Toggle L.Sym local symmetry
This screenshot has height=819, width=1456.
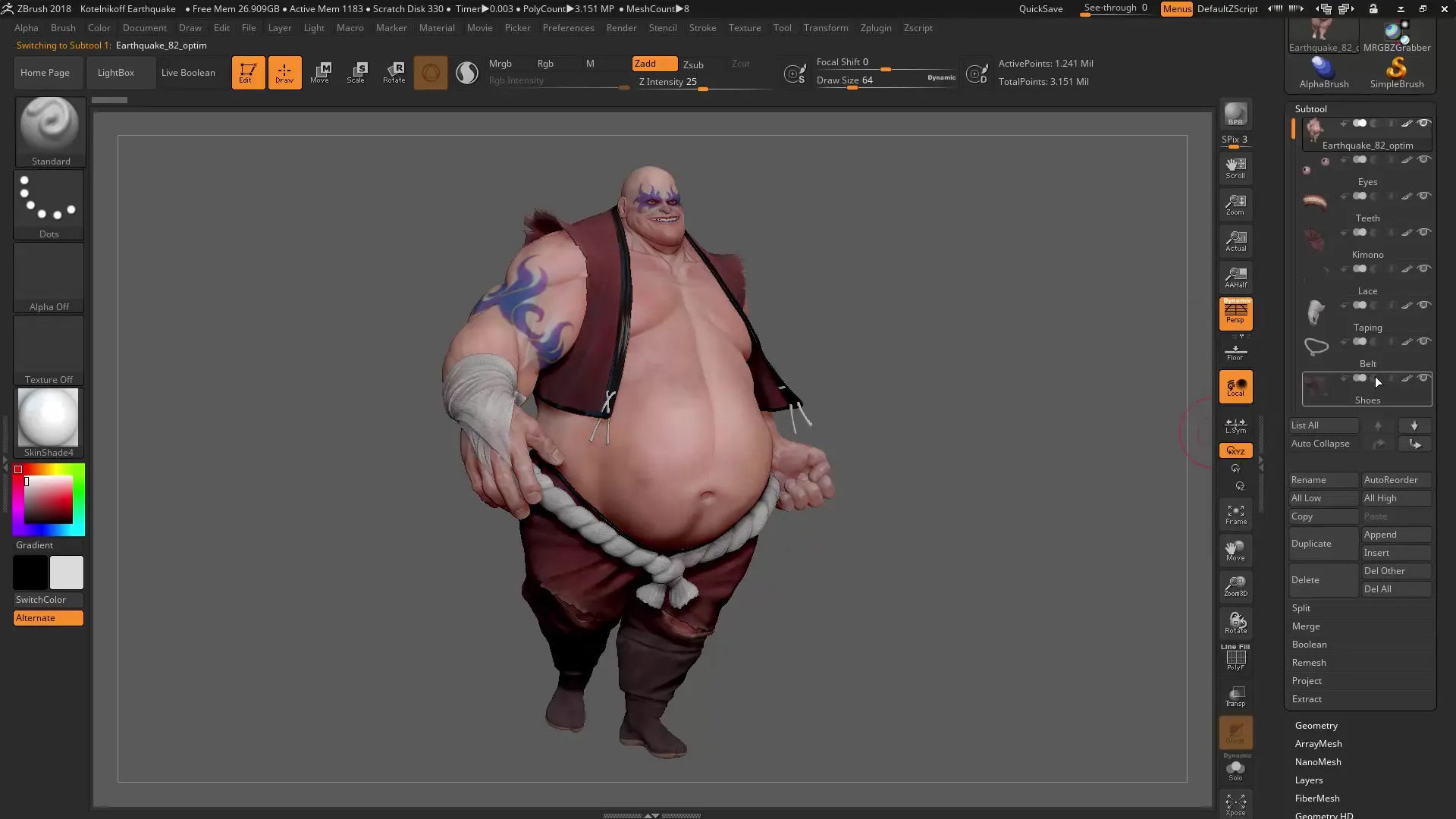click(1235, 426)
